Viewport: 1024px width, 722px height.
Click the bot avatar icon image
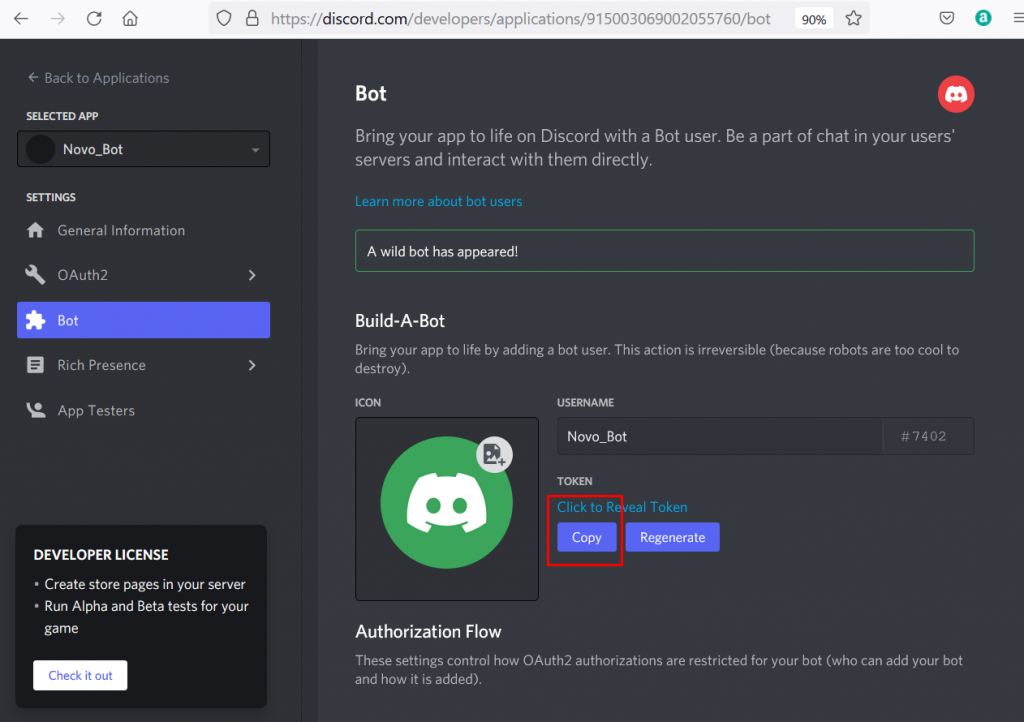coord(447,502)
